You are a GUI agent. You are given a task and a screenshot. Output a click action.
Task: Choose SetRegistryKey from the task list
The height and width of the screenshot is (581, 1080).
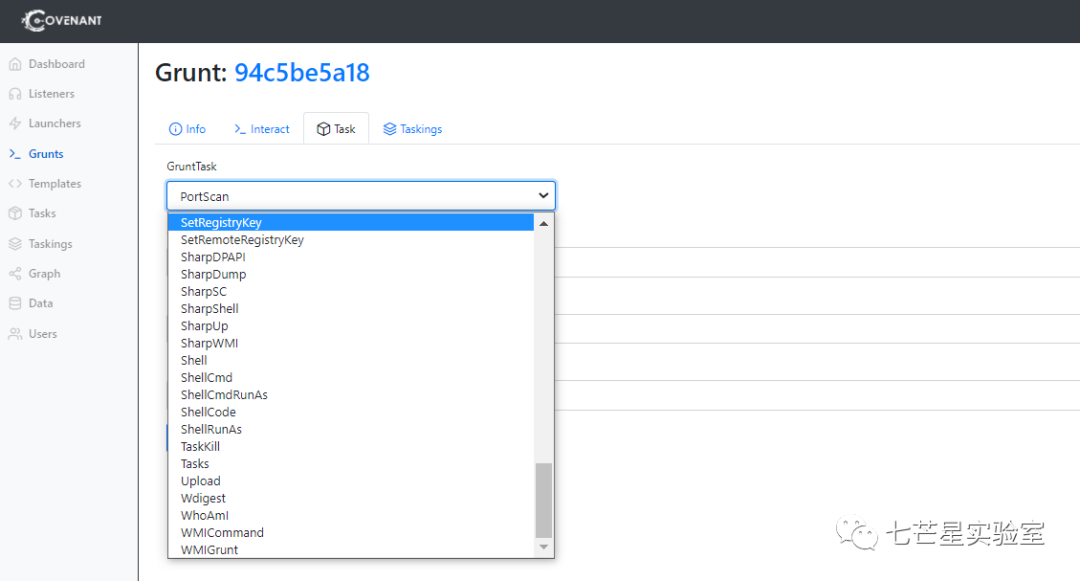351,222
